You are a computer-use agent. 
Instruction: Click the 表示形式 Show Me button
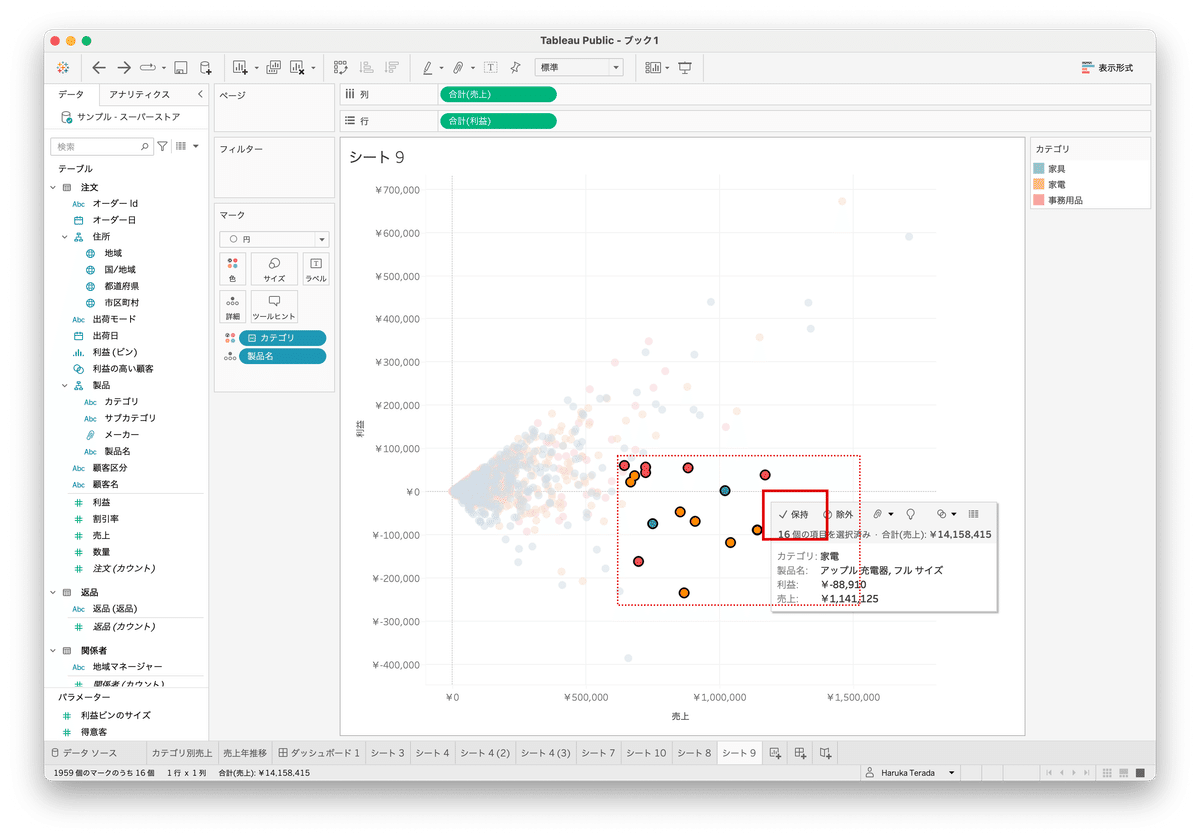click(x=1108, y=68)
